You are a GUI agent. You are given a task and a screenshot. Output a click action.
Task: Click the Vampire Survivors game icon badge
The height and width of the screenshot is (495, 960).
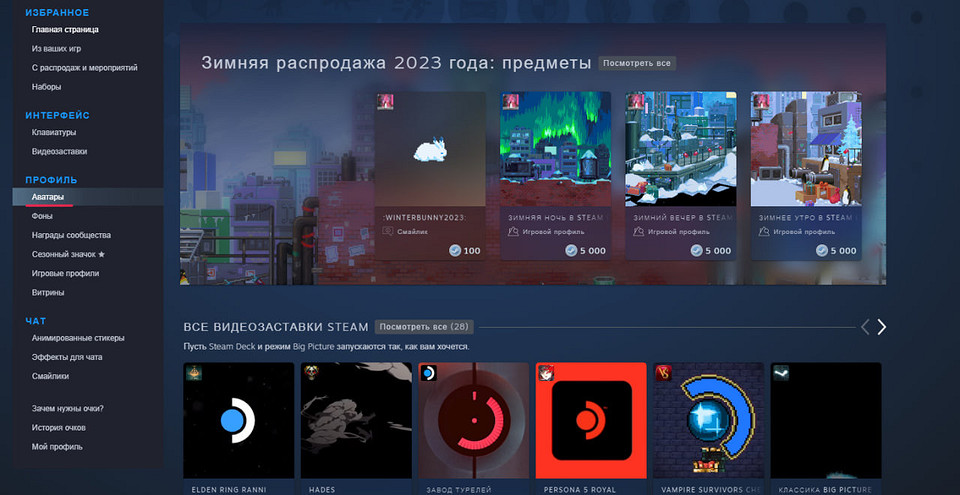(x=661, y=372)
